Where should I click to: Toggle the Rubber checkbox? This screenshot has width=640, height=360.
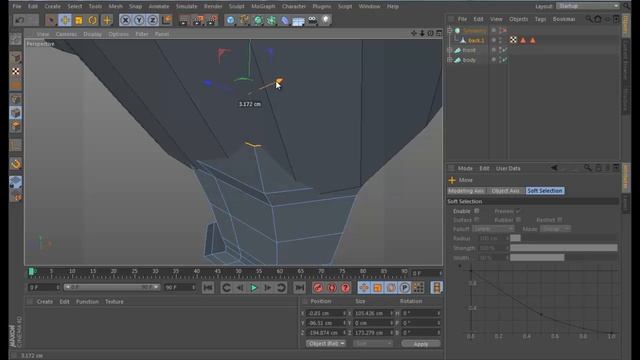pyautogui.click(x=518, y=220)
